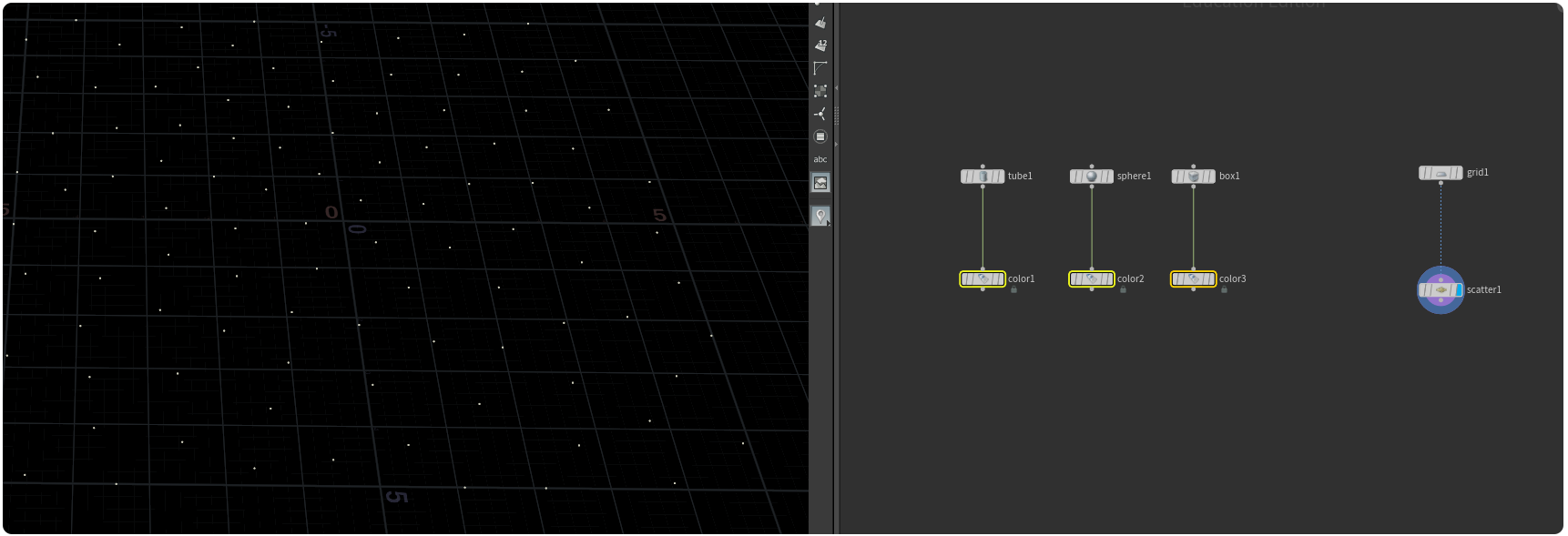1568x536 pixels.
Task: Click the scatter1 node label
Action: tap(1483, 290)
